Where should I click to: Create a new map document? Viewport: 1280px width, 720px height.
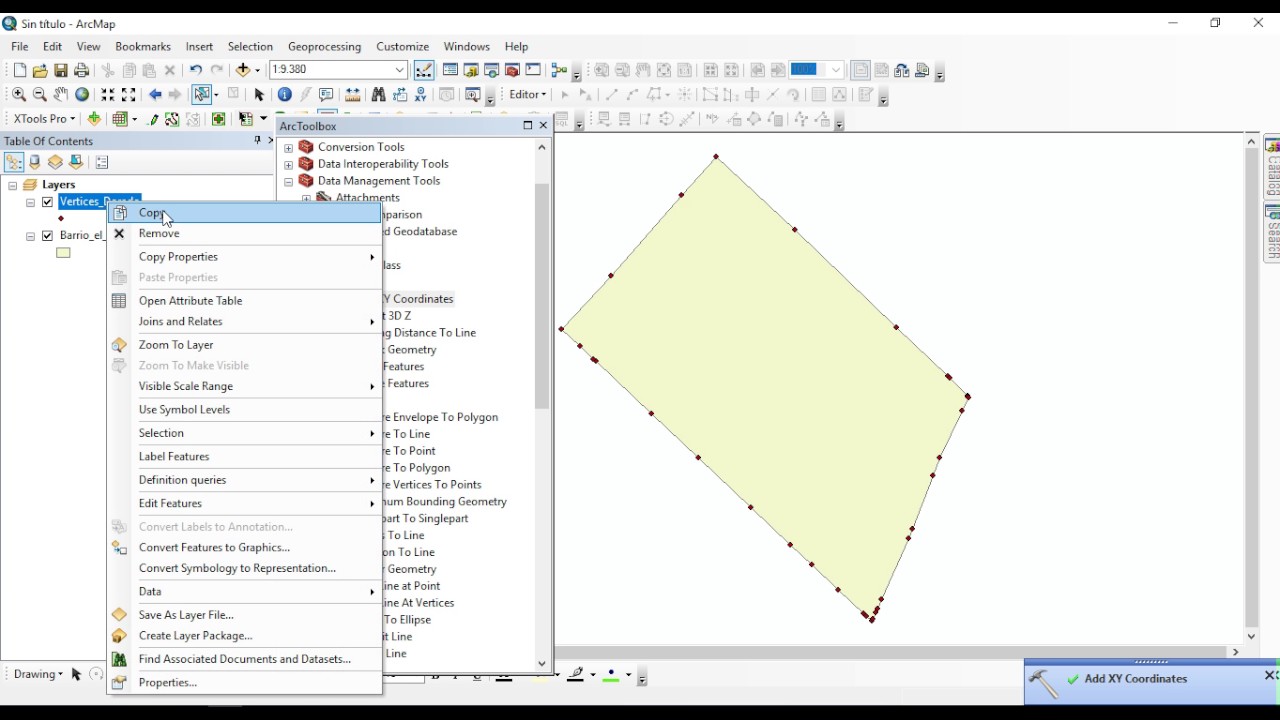coord(19,71)
